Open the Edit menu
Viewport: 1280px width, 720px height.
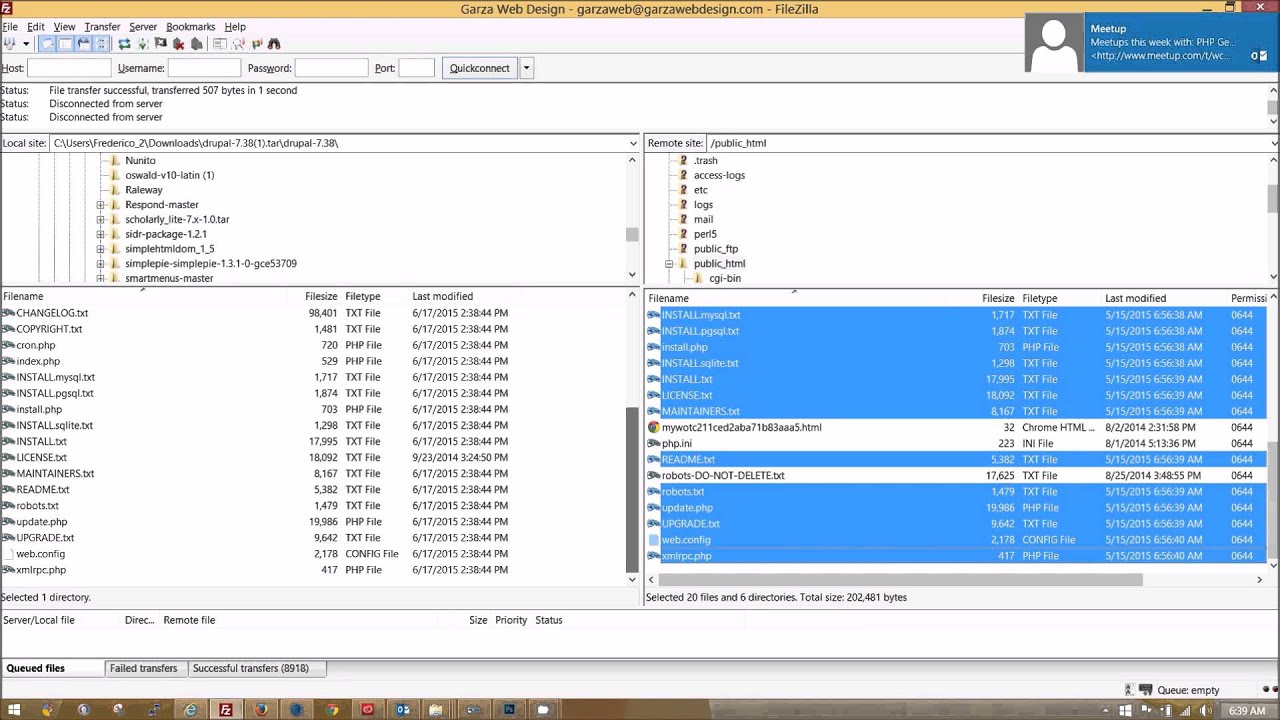click(36, 27)
